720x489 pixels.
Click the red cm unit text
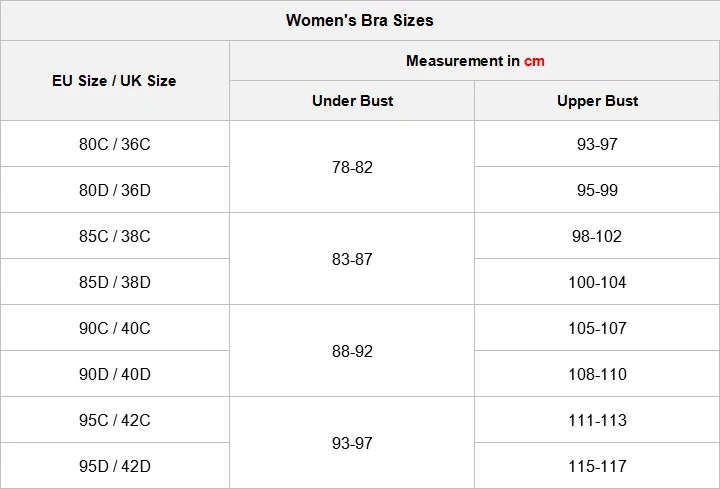(534, 61)
